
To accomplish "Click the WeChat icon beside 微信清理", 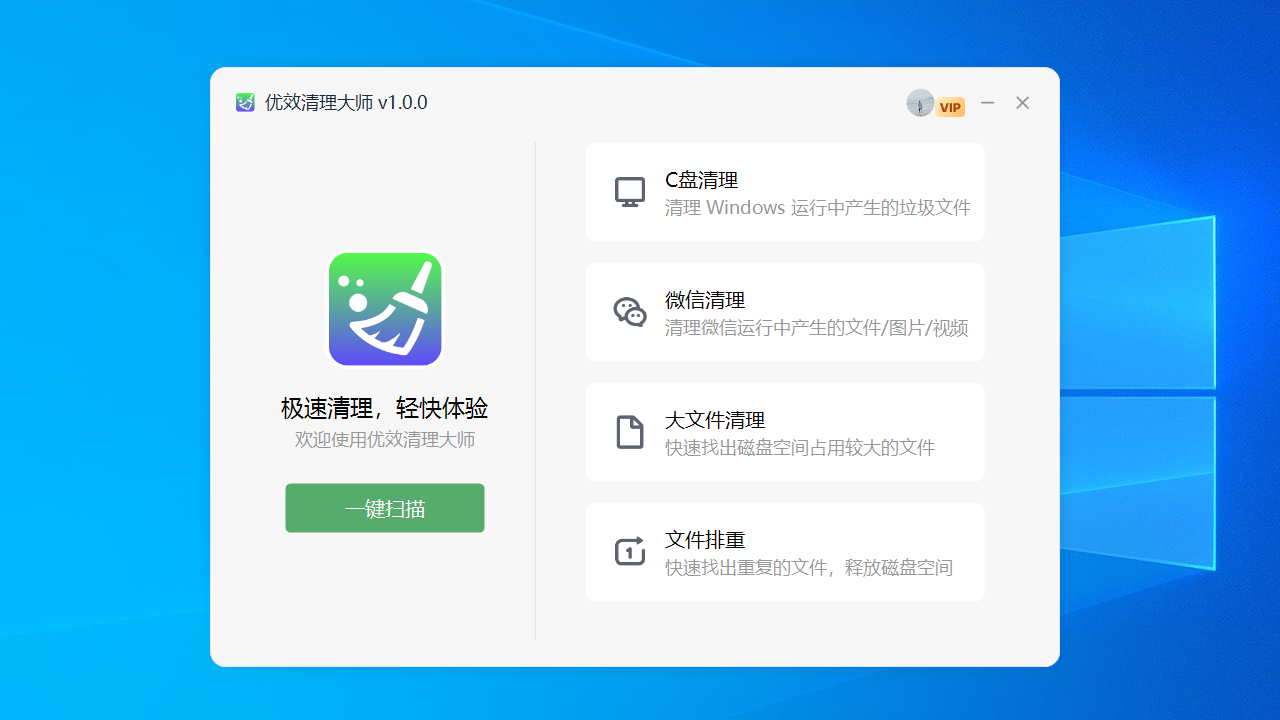I will point(629,311).
